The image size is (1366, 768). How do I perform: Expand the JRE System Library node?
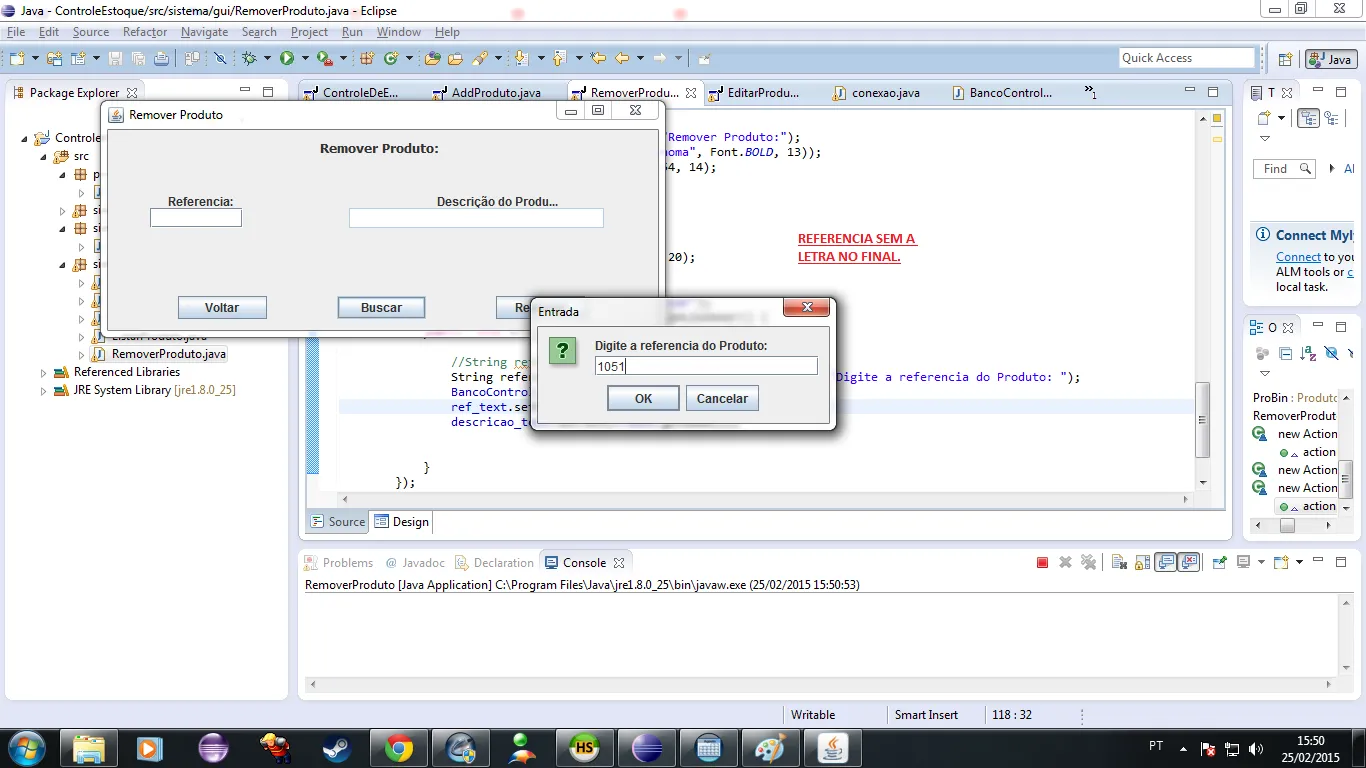tap(44, 391)
